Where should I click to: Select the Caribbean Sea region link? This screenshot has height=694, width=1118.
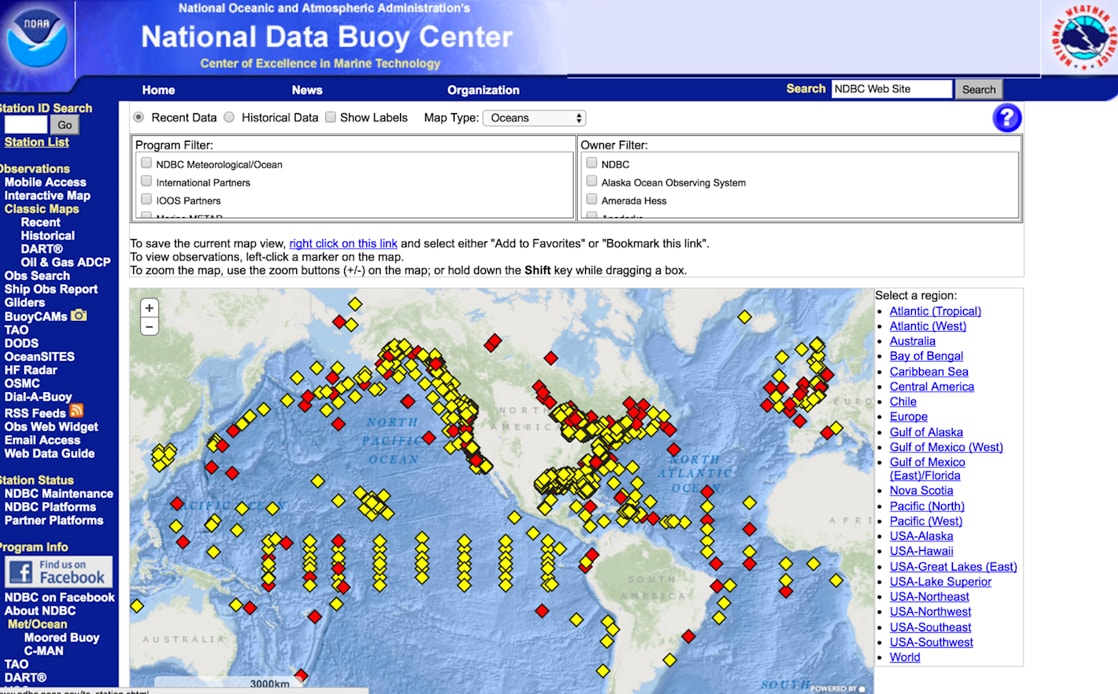[x=929, y=372]
